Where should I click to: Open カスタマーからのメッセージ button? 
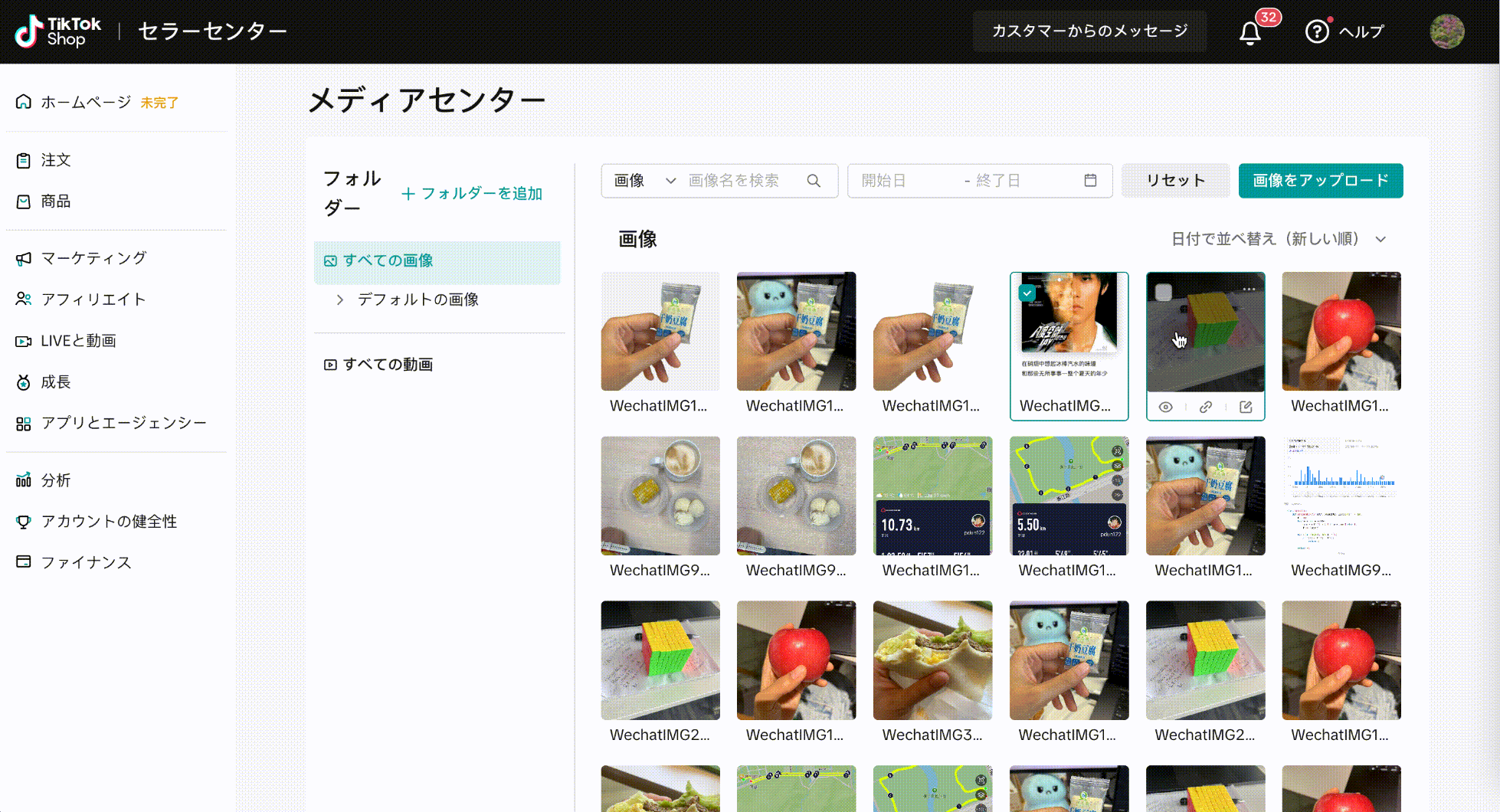point(1089,31)
